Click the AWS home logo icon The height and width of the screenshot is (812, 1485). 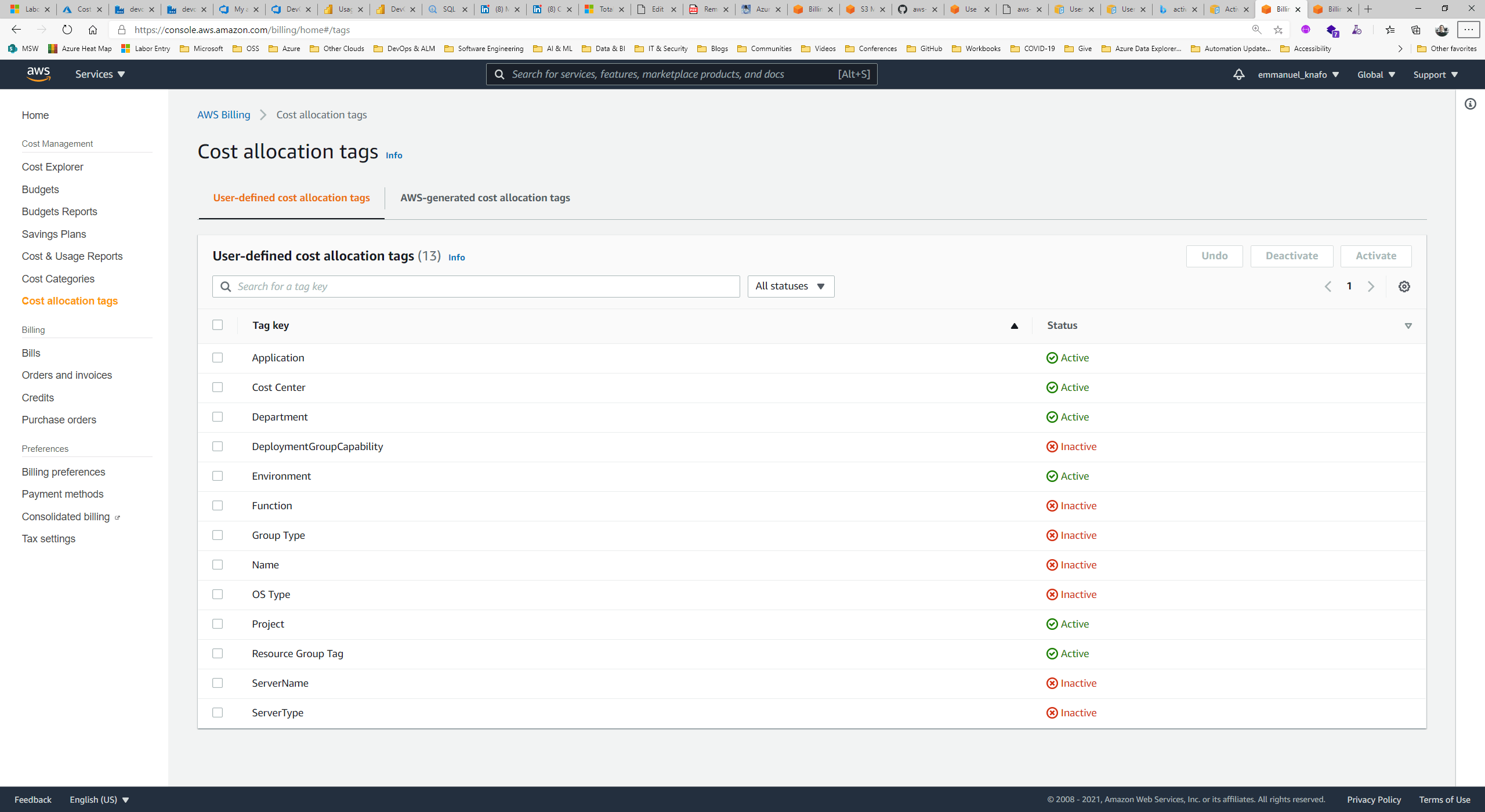(38, 74)
